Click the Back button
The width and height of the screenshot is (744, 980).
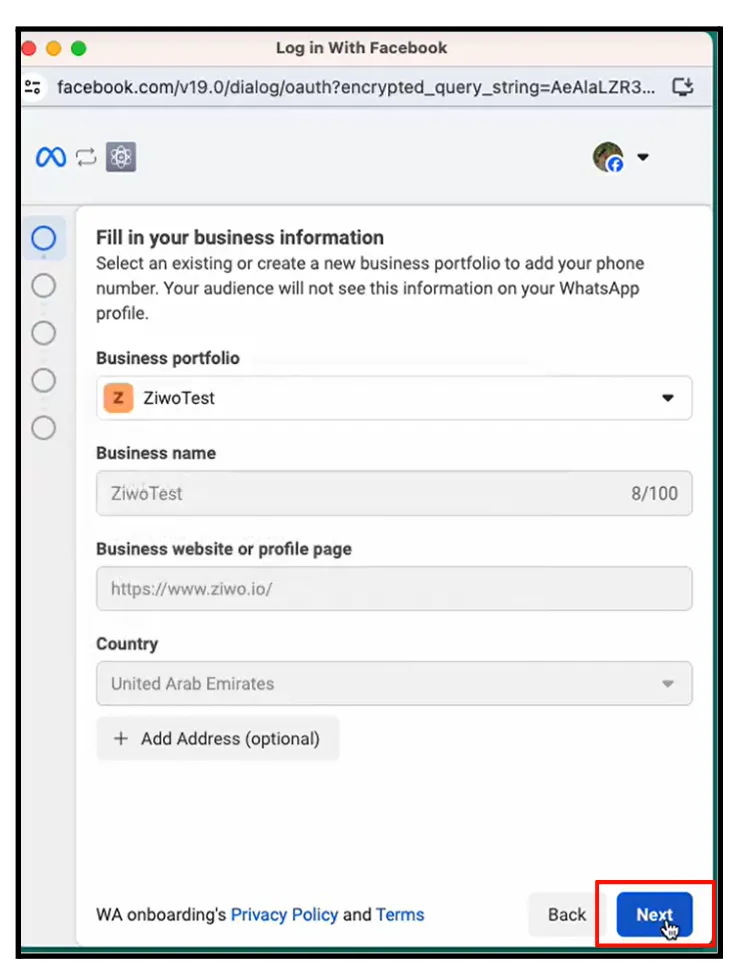tap(566, 914)
